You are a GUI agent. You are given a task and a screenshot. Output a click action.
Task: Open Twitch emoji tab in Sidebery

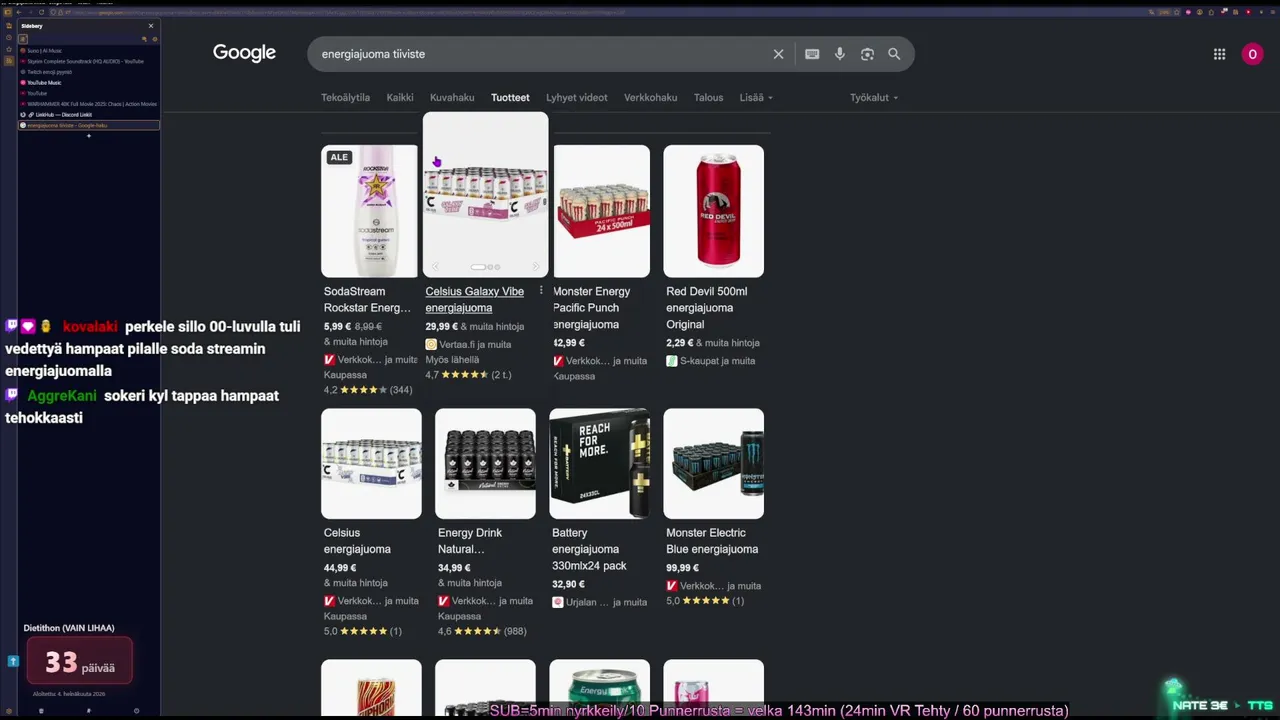(89, 72)
